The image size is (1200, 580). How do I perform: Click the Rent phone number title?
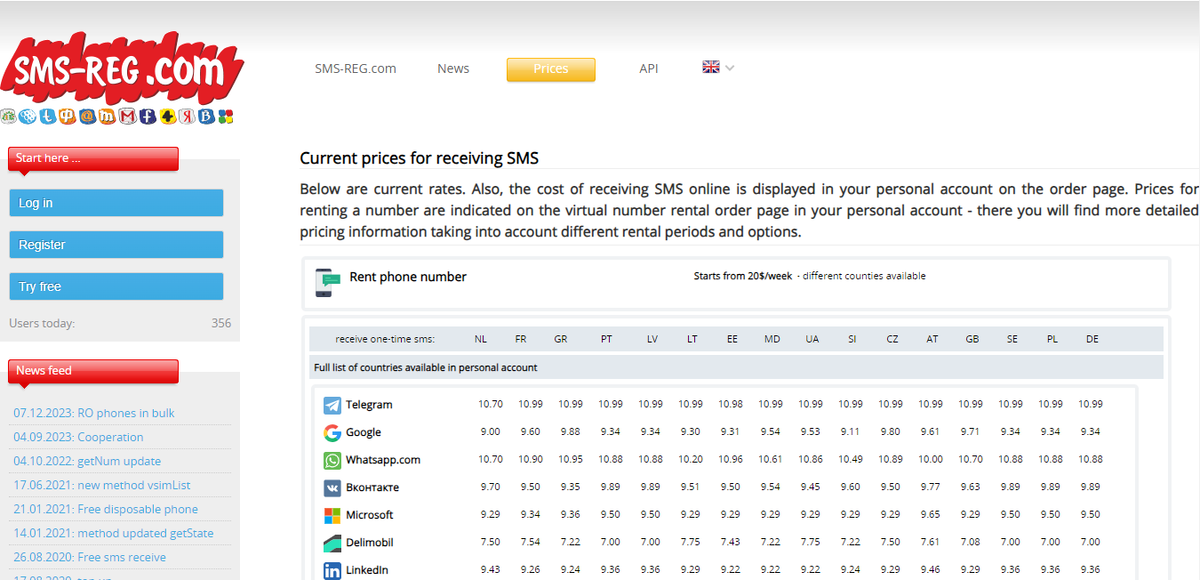click(408, 277)
